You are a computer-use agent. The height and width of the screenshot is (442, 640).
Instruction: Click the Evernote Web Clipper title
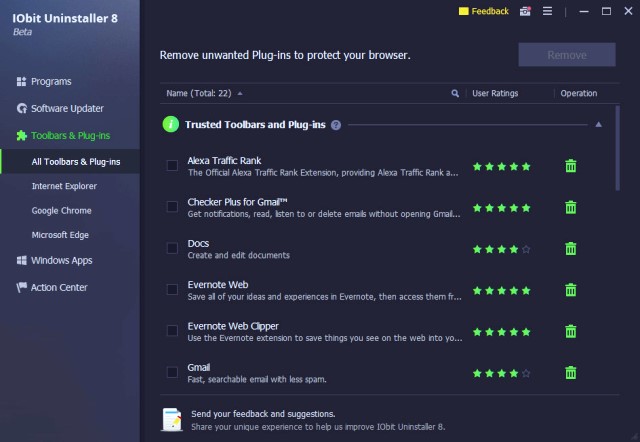tap(233, 326)
